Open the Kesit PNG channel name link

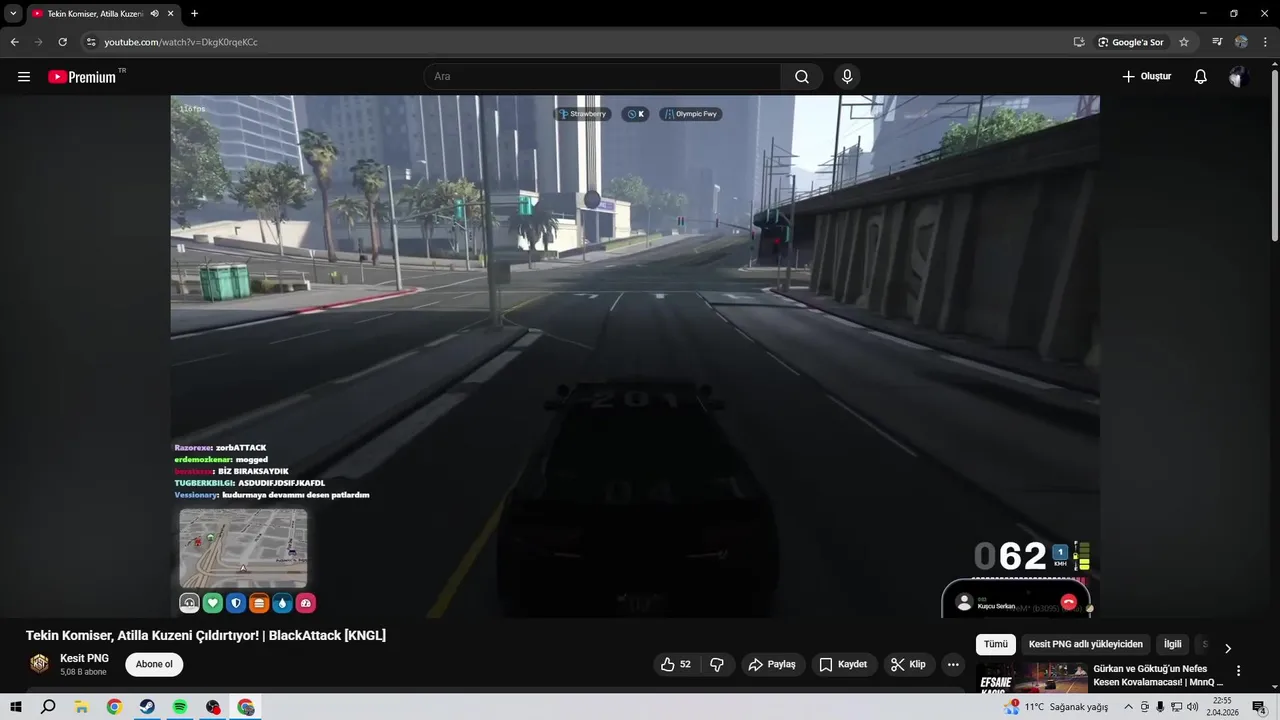pyautogui.click(x=84, y=658)
